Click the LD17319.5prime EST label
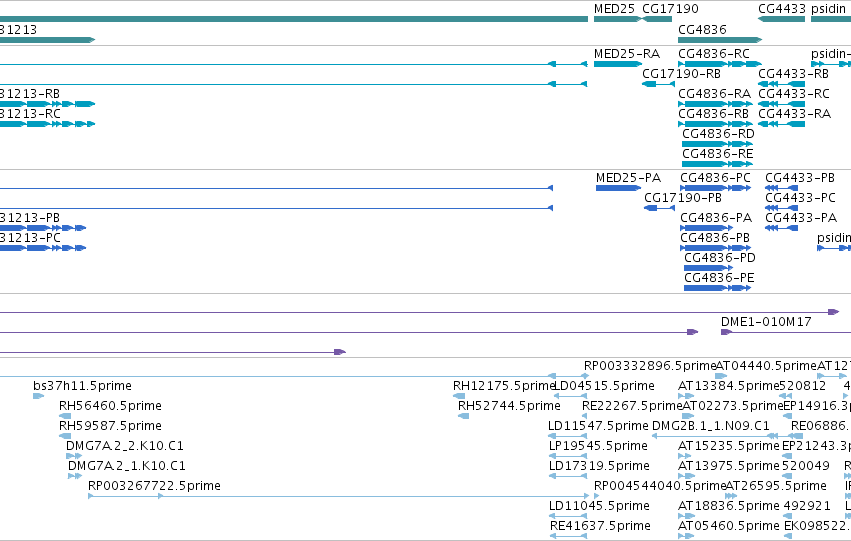 (599, 467)
